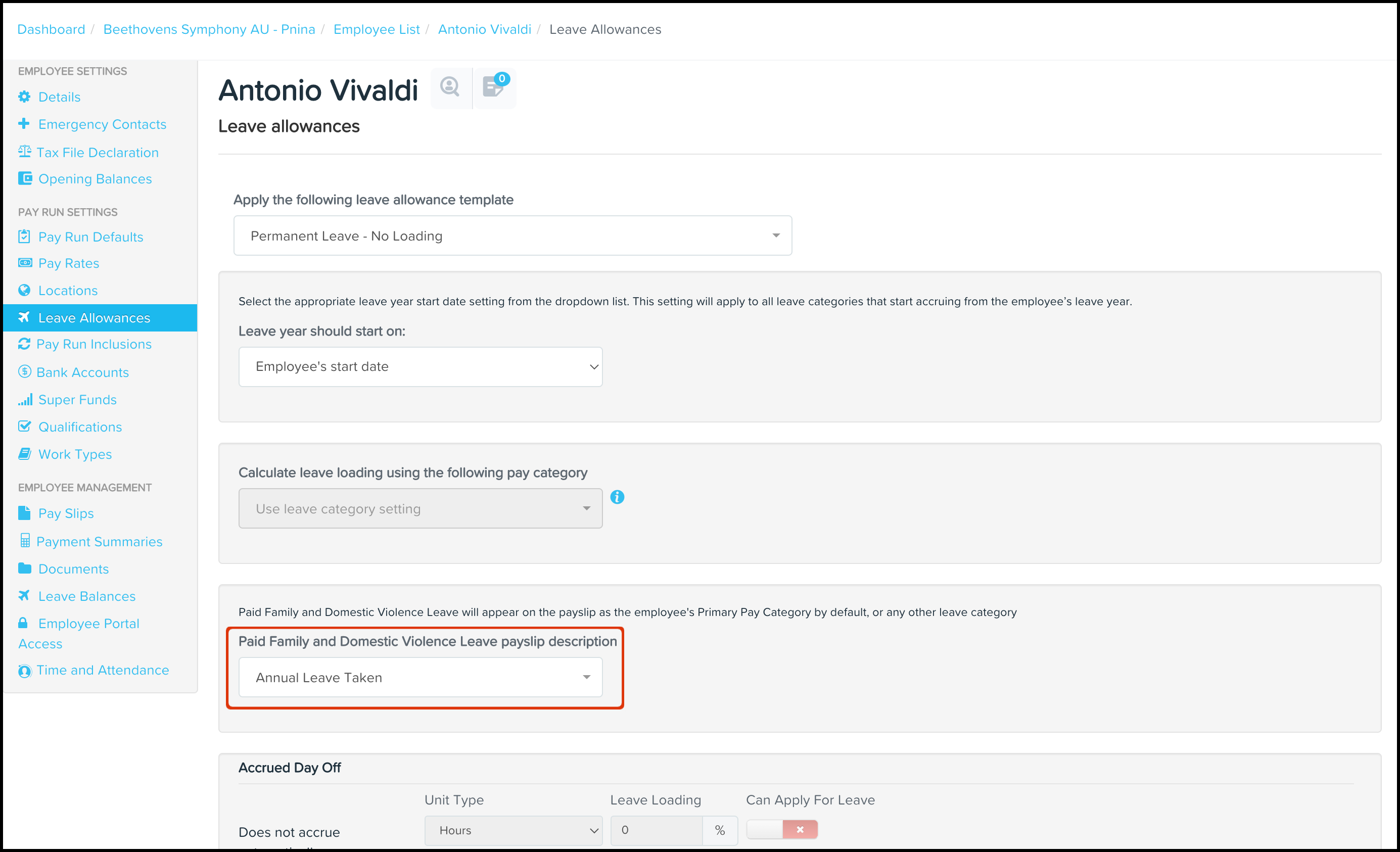1400x852 pixels.
Task: Toggle Can Apply For Leave switch
Action: (x=782, y=830)
